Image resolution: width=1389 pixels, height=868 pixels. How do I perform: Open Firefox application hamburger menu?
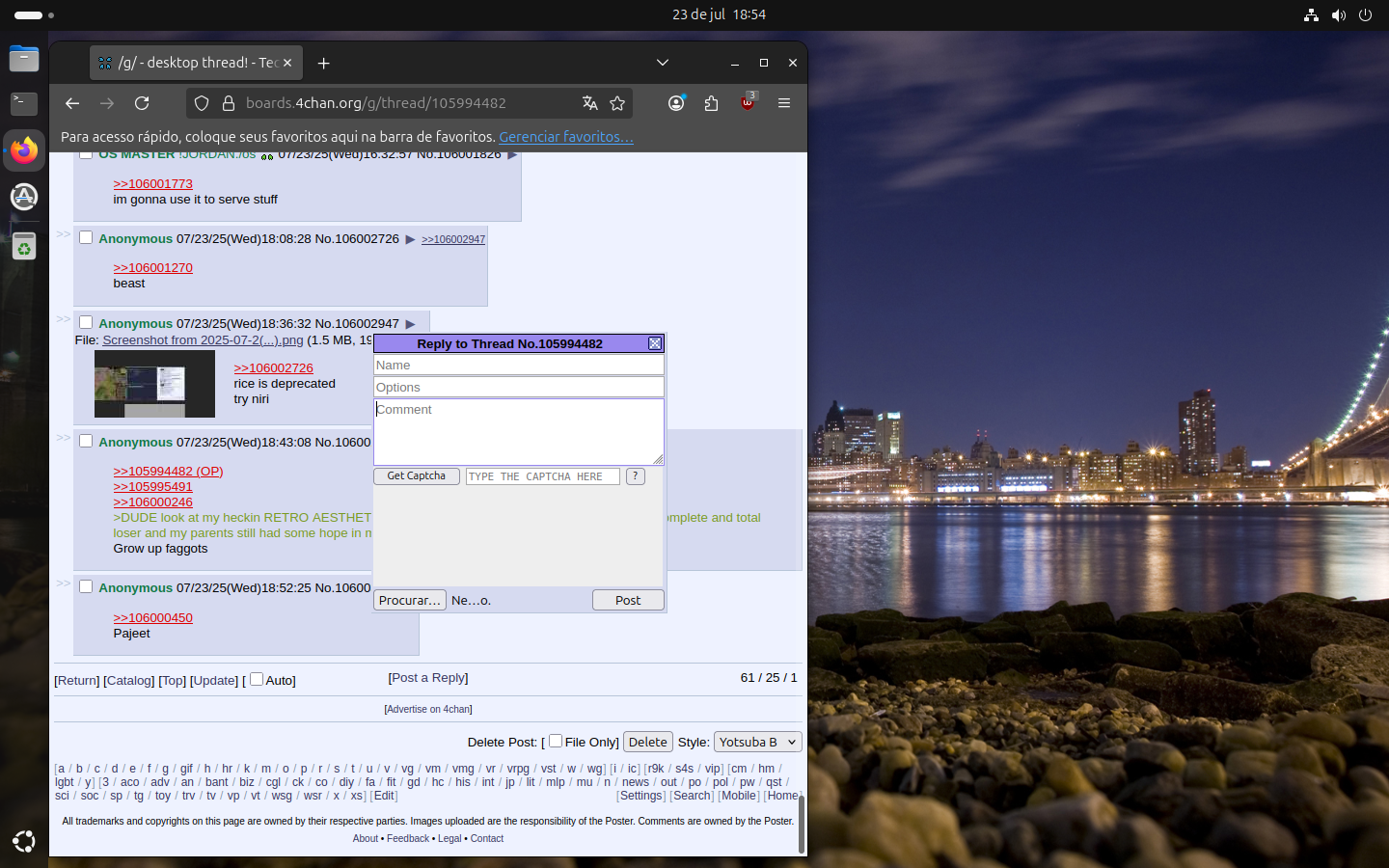tap(784, 103)
